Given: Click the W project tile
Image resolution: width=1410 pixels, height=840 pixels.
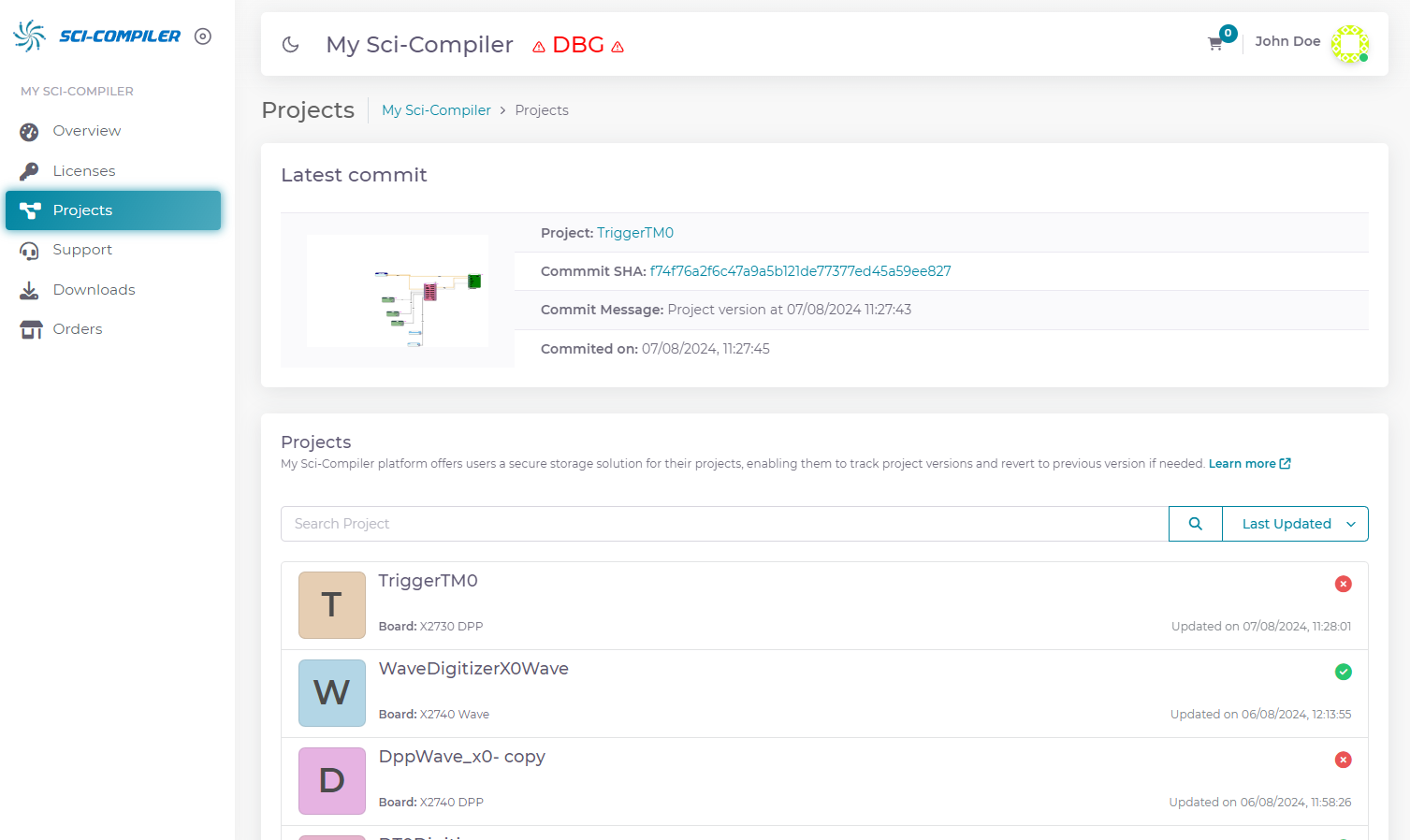Looking at the screenshot, I should pyautogui.click(x=332, y=693).
